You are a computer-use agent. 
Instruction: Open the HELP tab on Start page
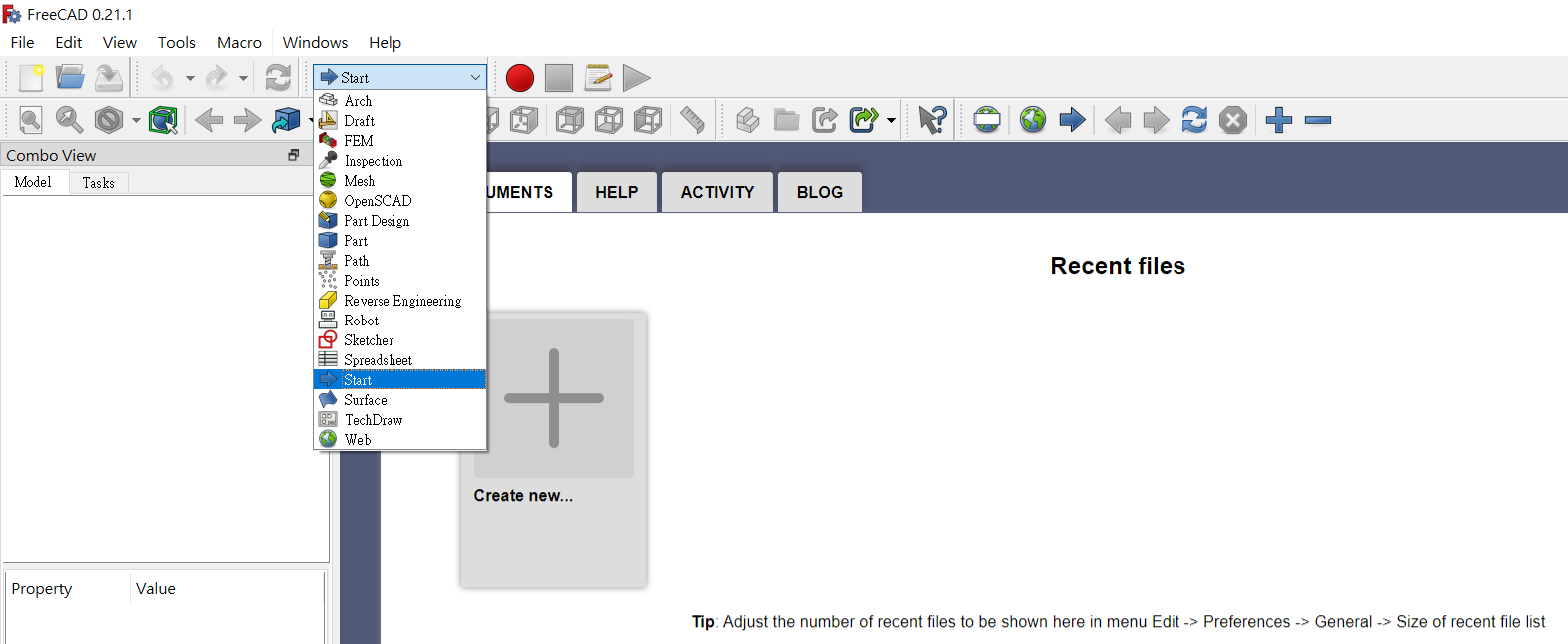[617, 192]
